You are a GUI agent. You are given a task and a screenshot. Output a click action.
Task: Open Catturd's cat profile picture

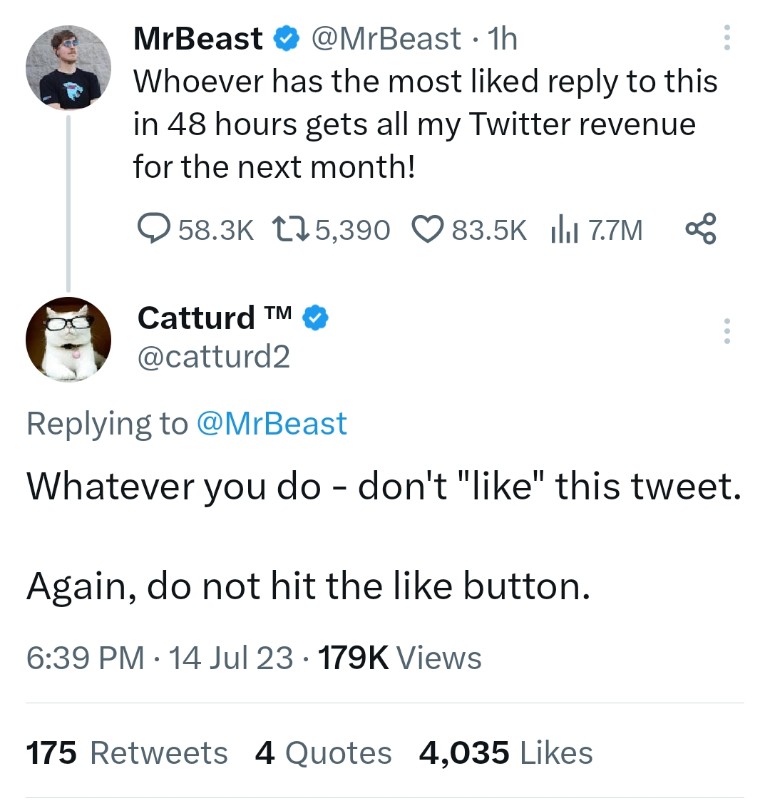click(x=67, y=340)
